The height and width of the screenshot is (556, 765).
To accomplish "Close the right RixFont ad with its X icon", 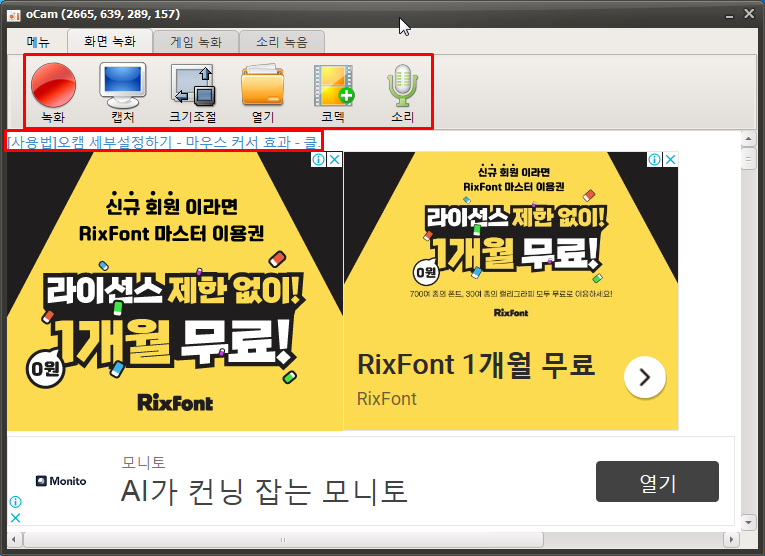I will click(x=671, y=159).
